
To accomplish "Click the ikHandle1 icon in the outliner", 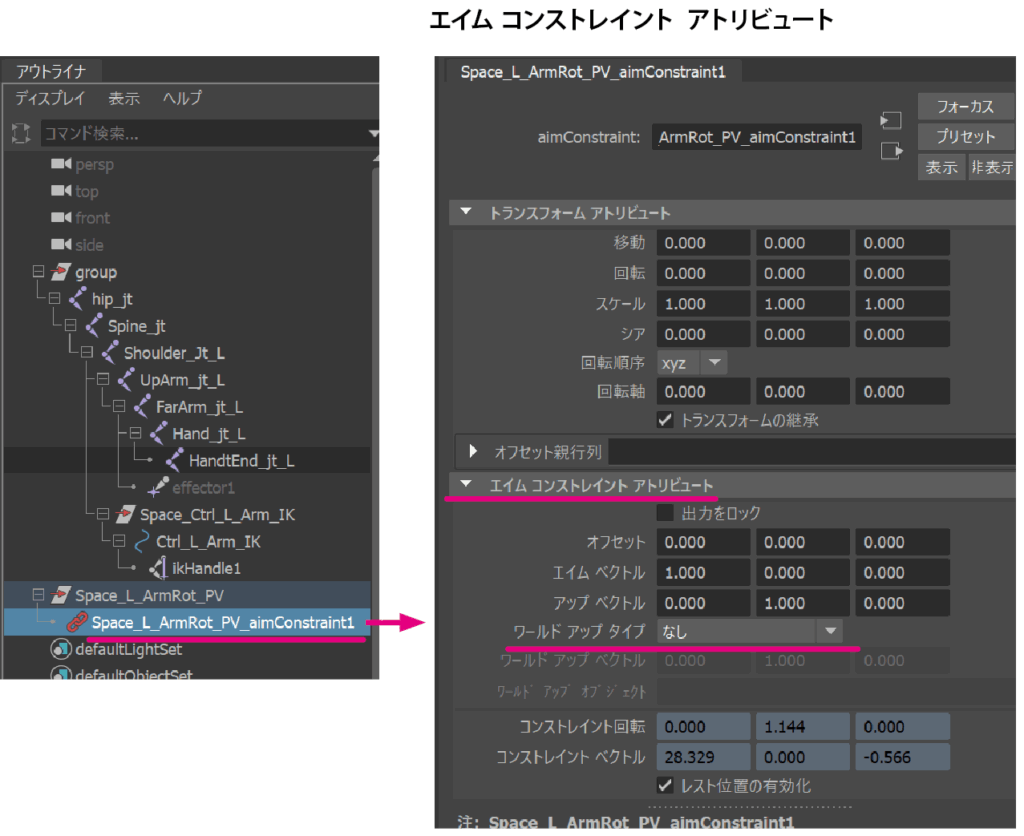I will pos(158,569).
